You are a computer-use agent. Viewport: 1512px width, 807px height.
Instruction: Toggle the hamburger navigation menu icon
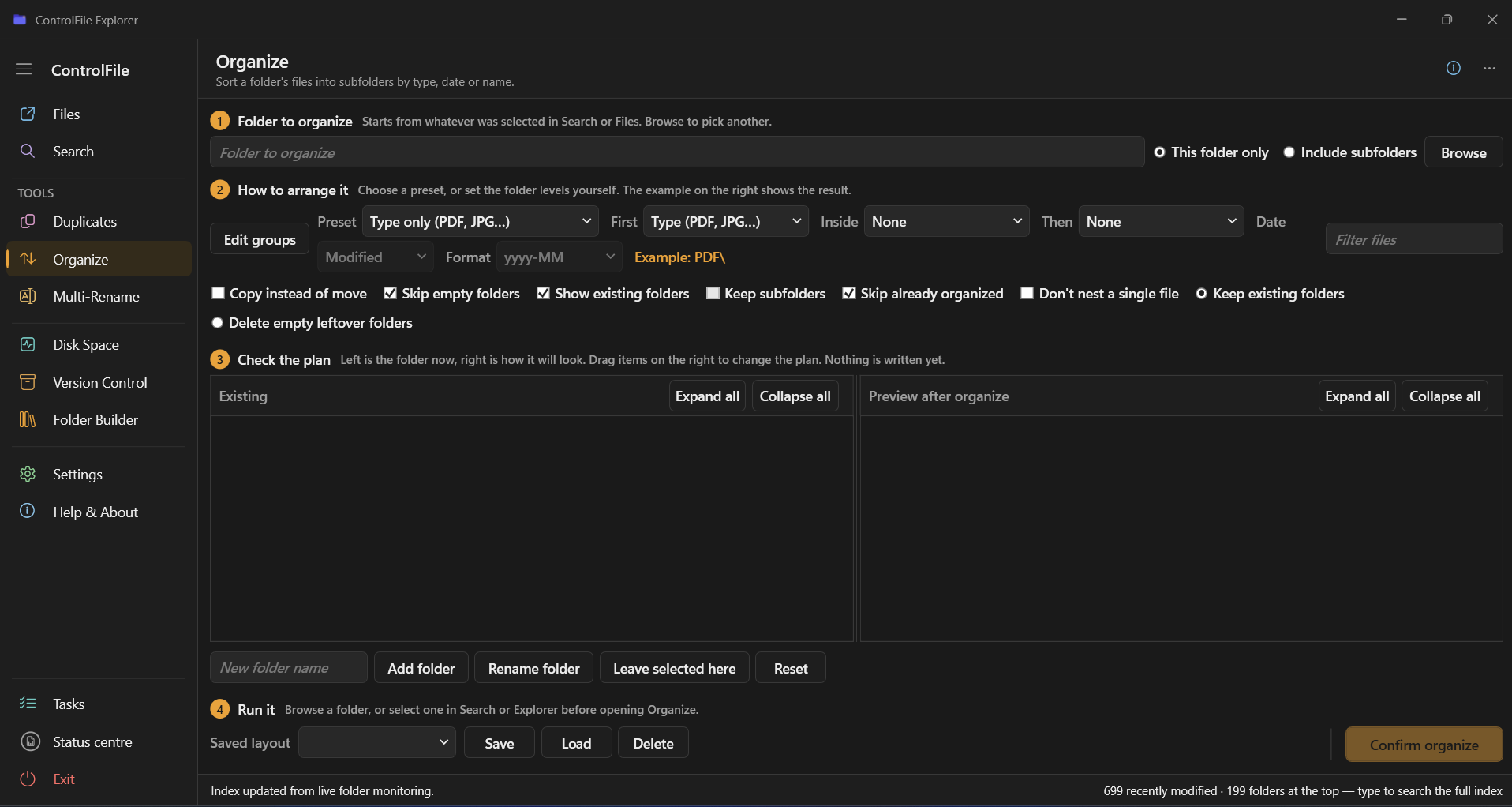coord(24,69)
